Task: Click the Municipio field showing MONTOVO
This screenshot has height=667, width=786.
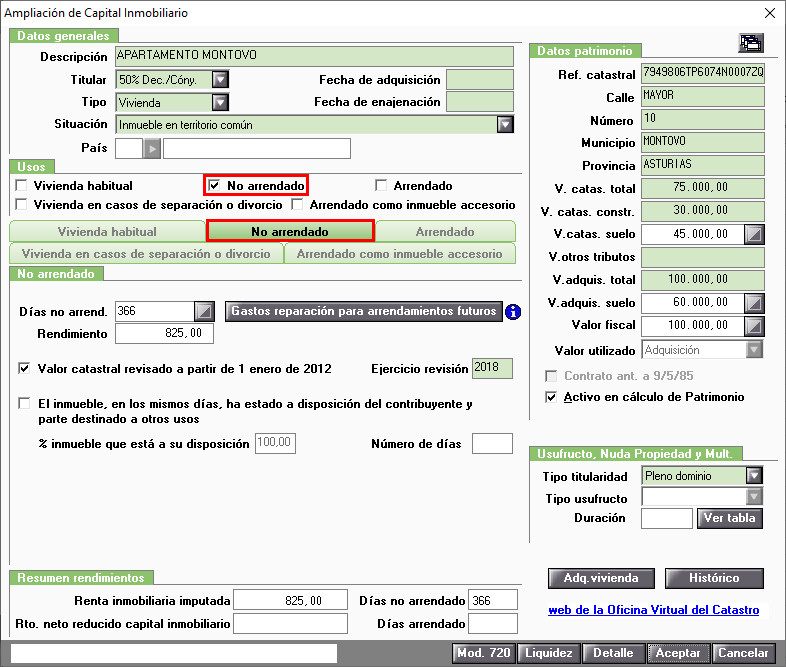Action: 703,142
